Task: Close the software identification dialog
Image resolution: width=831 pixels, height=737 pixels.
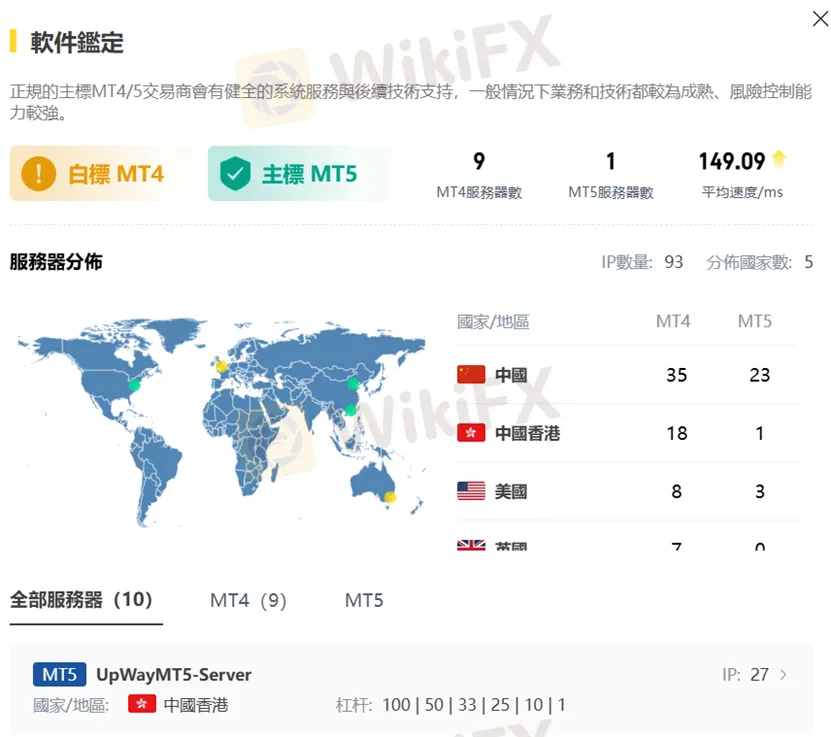Action: click(820, 19)
